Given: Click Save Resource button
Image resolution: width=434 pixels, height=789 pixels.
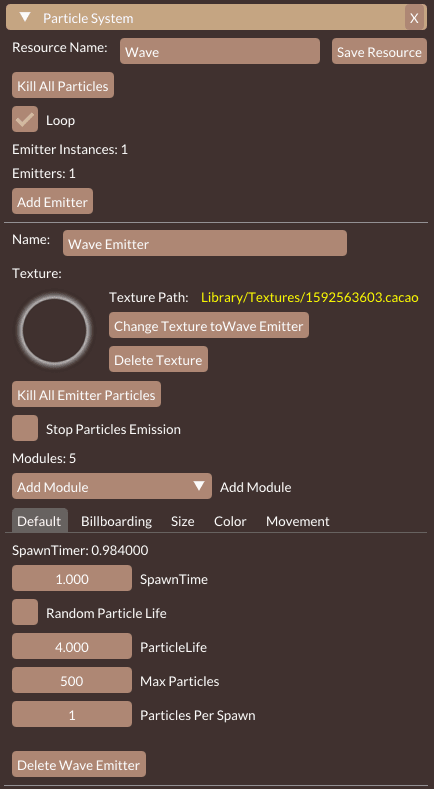Looking at the screenshot, I should click(x=379, y=51).
